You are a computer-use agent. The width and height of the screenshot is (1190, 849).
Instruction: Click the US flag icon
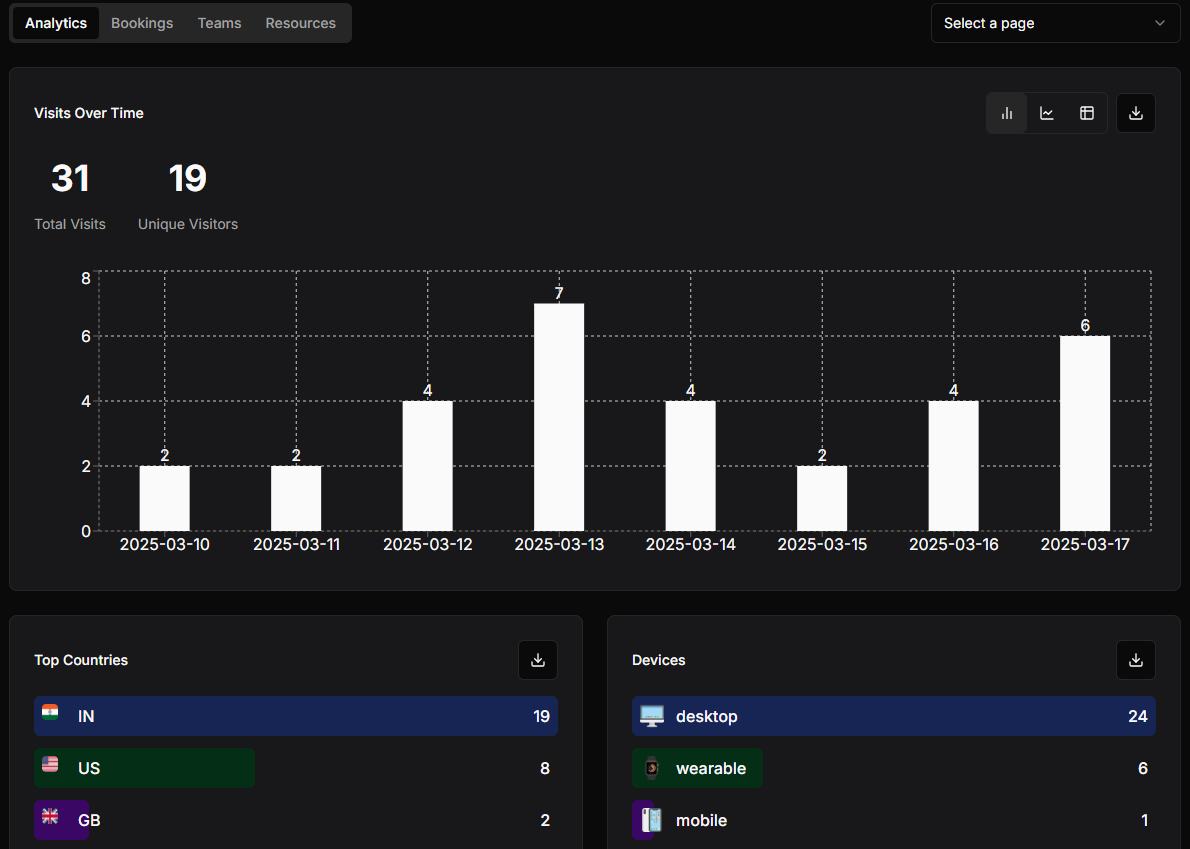click(50, 764)
